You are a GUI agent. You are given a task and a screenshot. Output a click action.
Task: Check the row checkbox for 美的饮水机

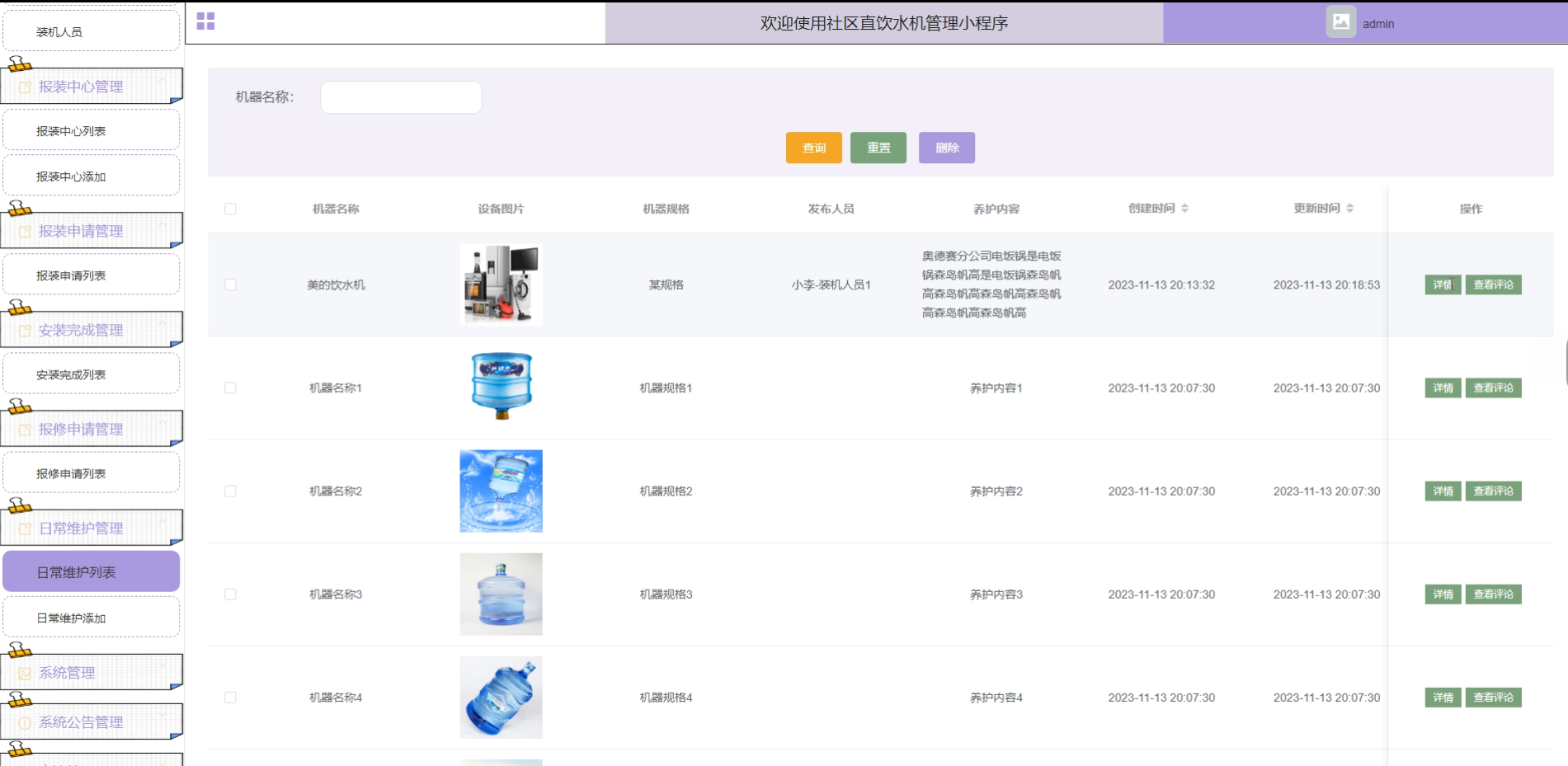coord(230,285)
